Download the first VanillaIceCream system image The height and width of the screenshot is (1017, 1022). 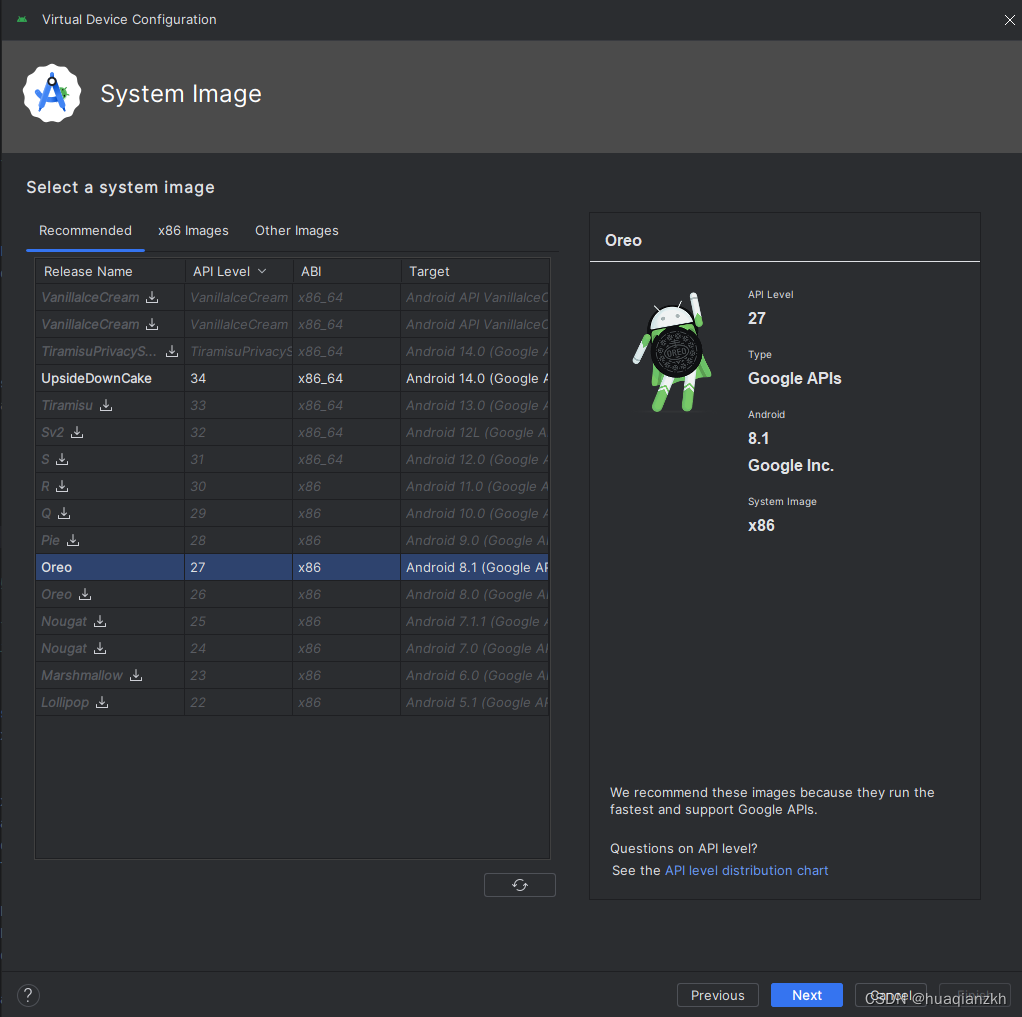[x=152, y=297]
